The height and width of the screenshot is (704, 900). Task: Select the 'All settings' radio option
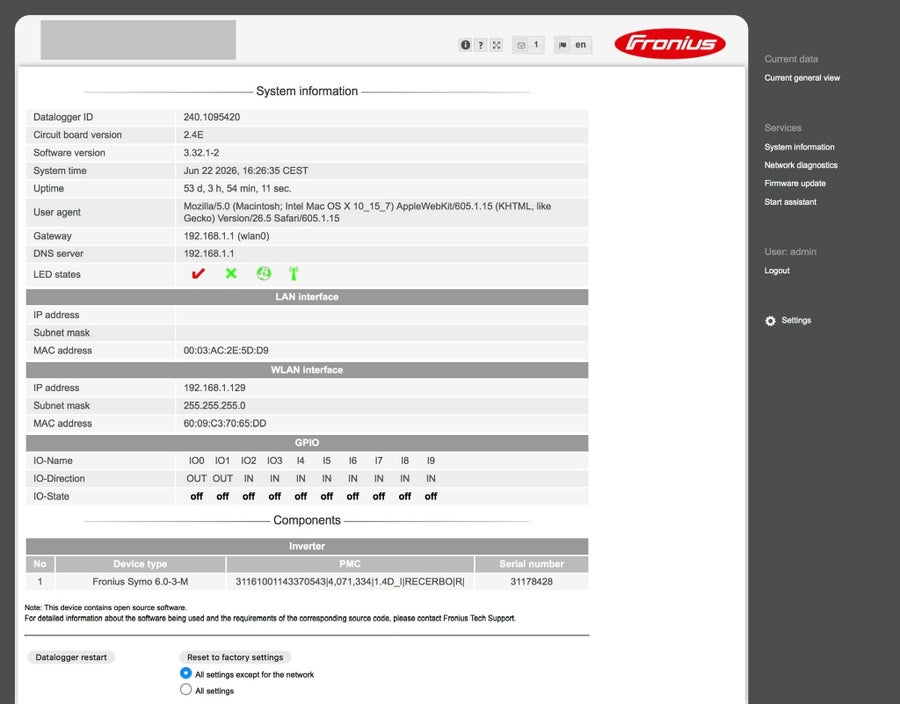coord(185,689)
